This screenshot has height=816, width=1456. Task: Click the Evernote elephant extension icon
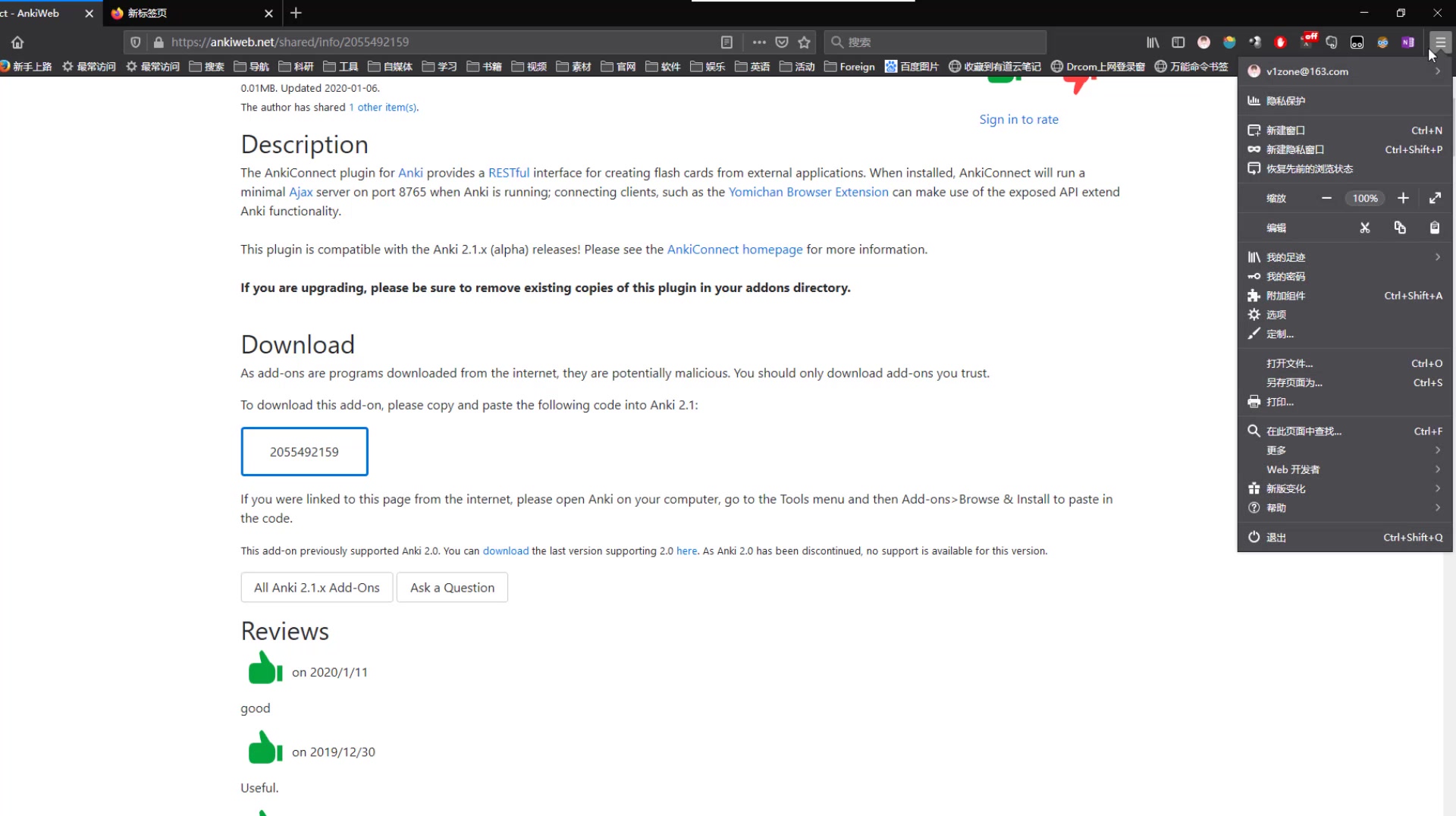click(1332, 42)
